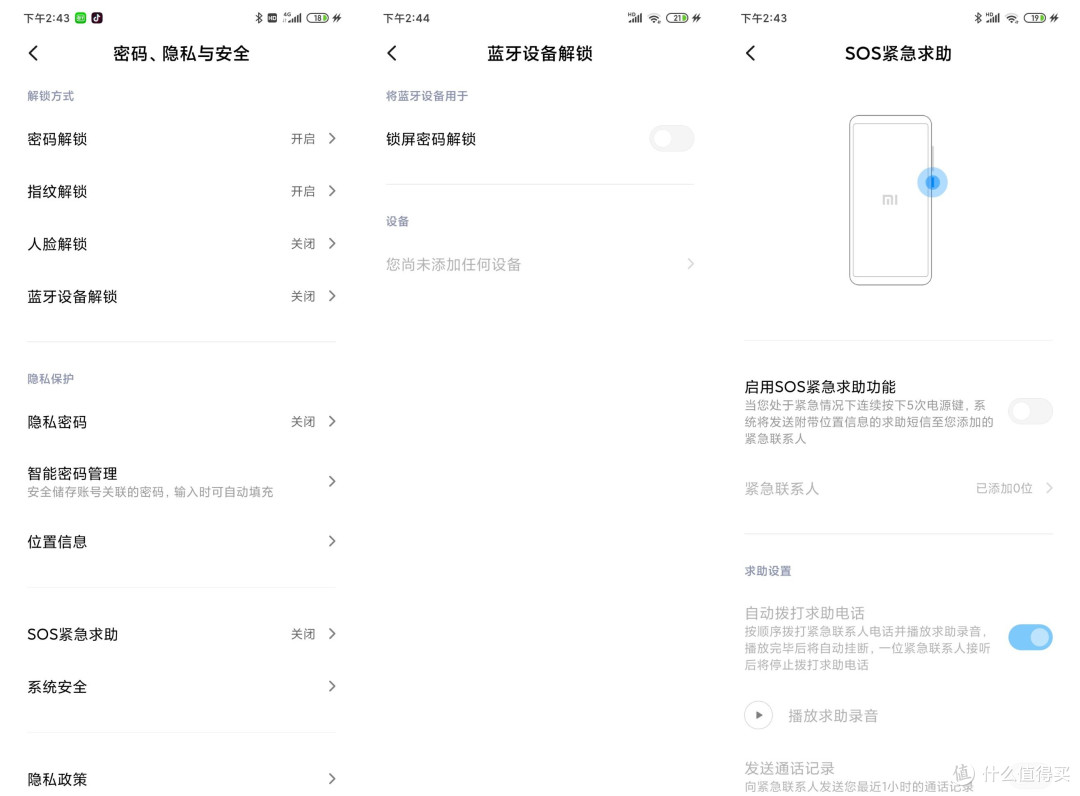Viewport: 1080px width, 796px height.
Task: Tap battery indicator showing 19 in status bar
Action: tap(1035, 18)
